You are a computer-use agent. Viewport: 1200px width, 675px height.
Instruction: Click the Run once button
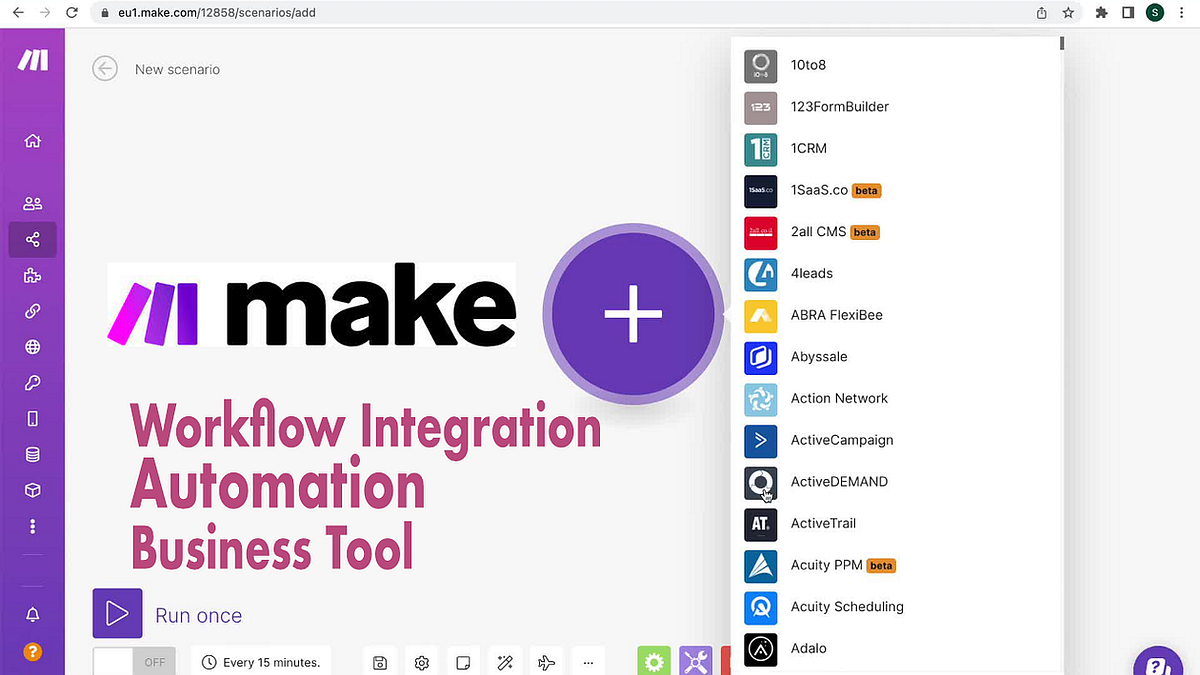117,613
